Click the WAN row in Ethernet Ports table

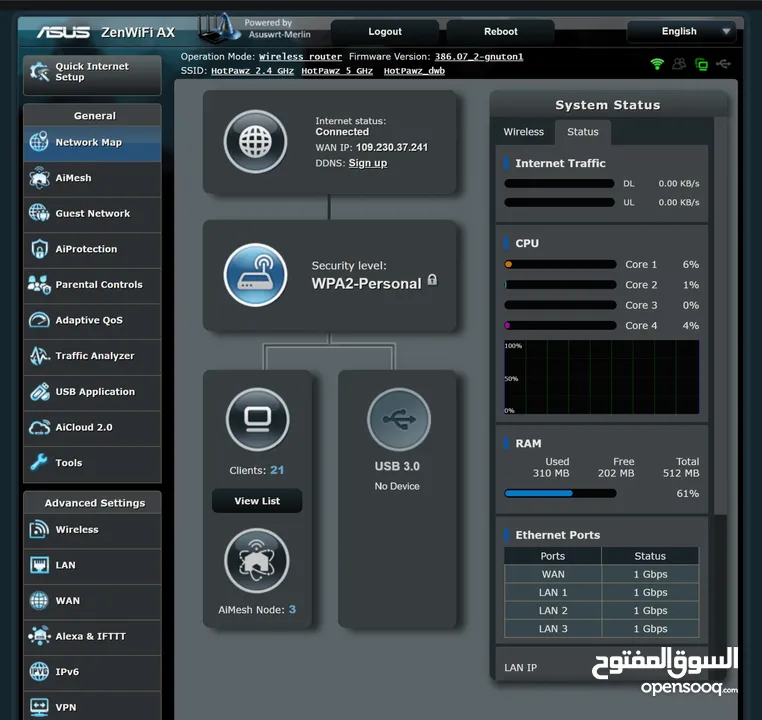pyautogui.click(x=602, y=574)
